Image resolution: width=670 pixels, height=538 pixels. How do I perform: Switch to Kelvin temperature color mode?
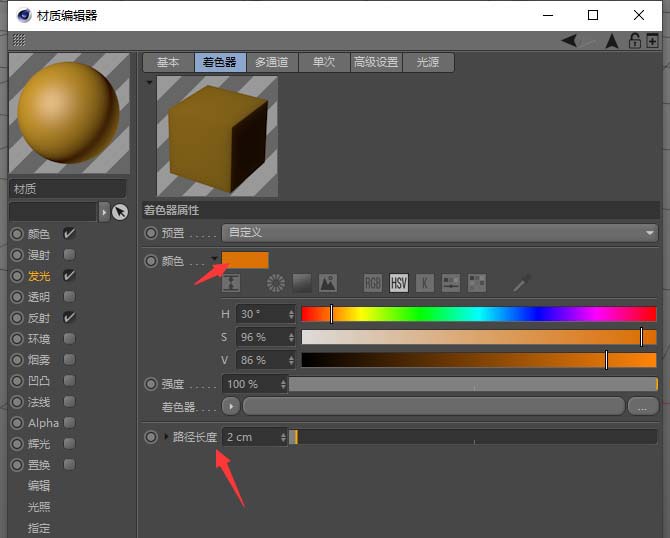point(425,283)
